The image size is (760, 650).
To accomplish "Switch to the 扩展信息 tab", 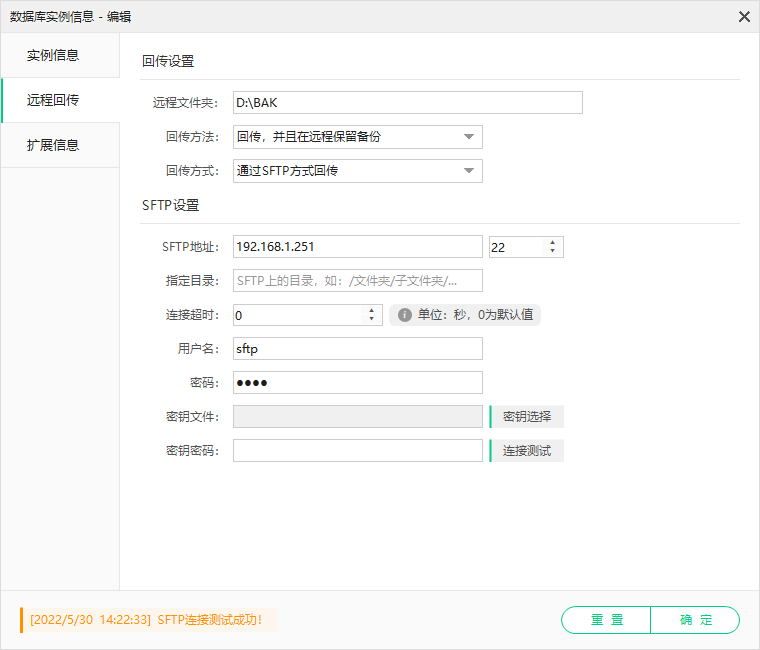I will click(x=60, y=145).
